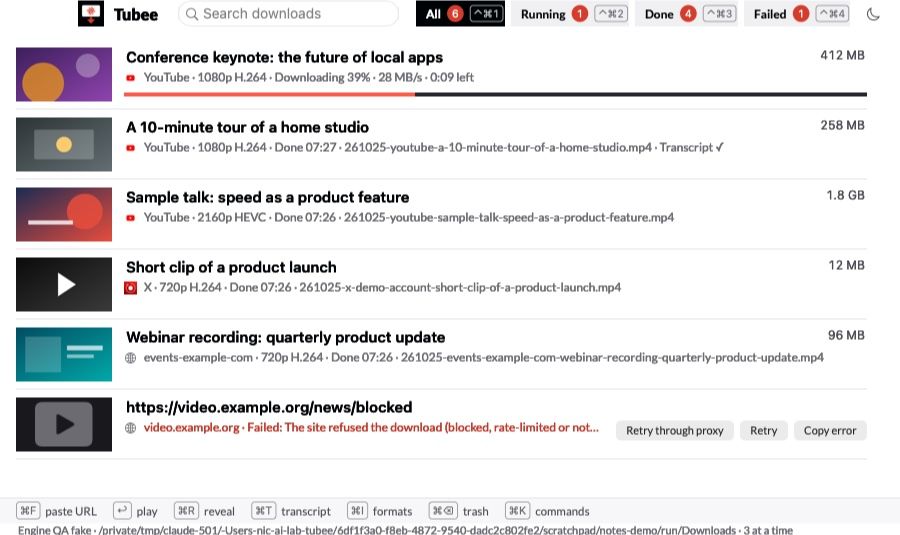This screenshot has width=900, height=535.
Task: Click the blocked video placeholder thumbnail
Action: click(64, 424)
